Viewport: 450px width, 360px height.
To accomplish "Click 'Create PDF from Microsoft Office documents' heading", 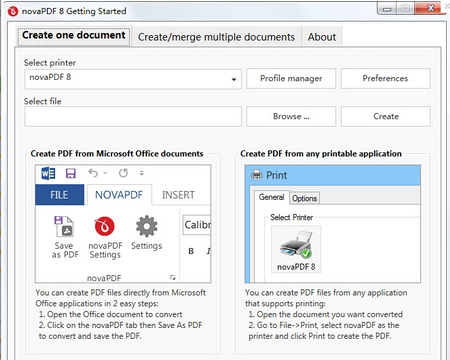I will coord(117,154).
